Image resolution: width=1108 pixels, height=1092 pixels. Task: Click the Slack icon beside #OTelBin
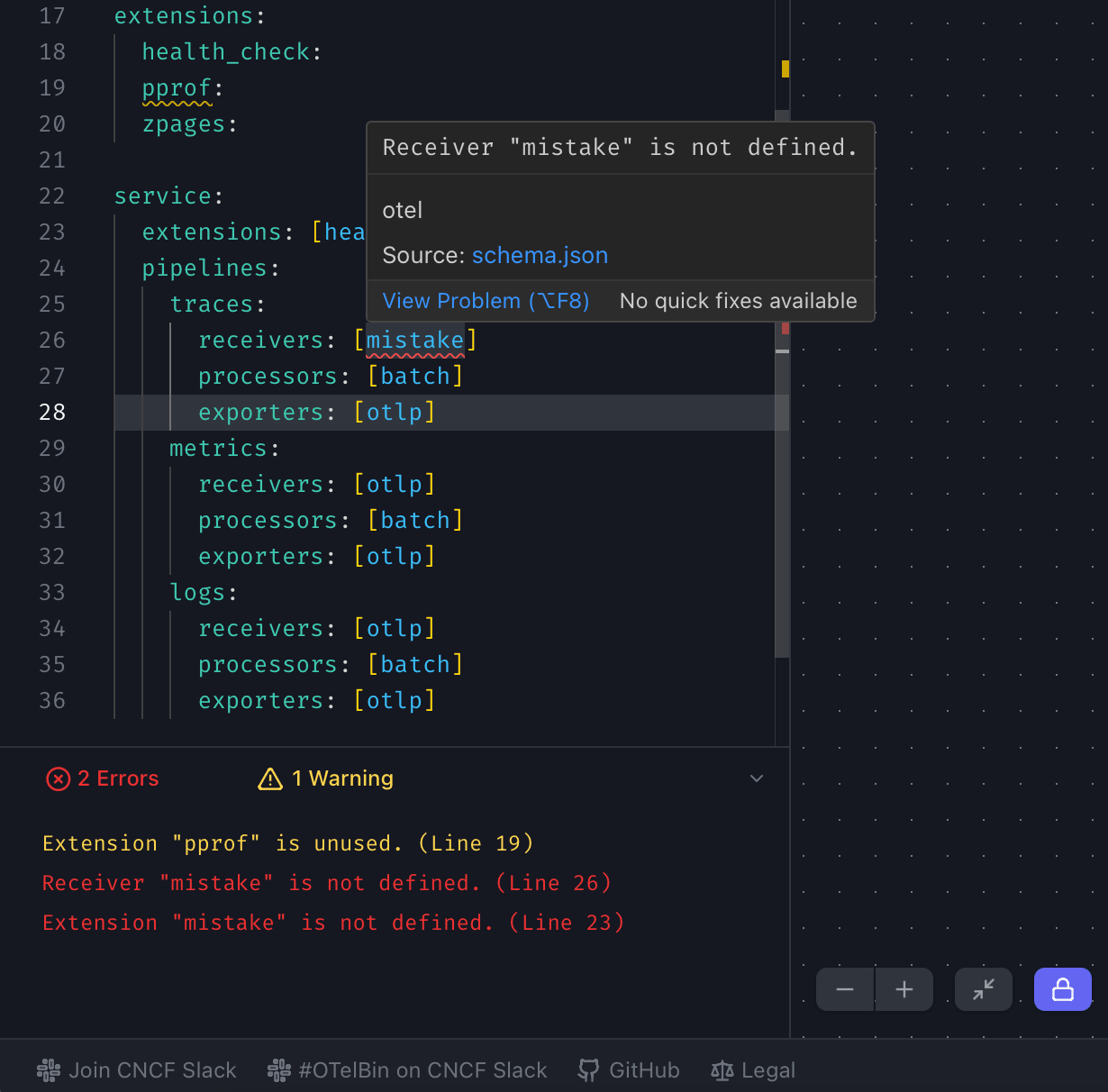pyautogui.click(x=279, y=1070)
